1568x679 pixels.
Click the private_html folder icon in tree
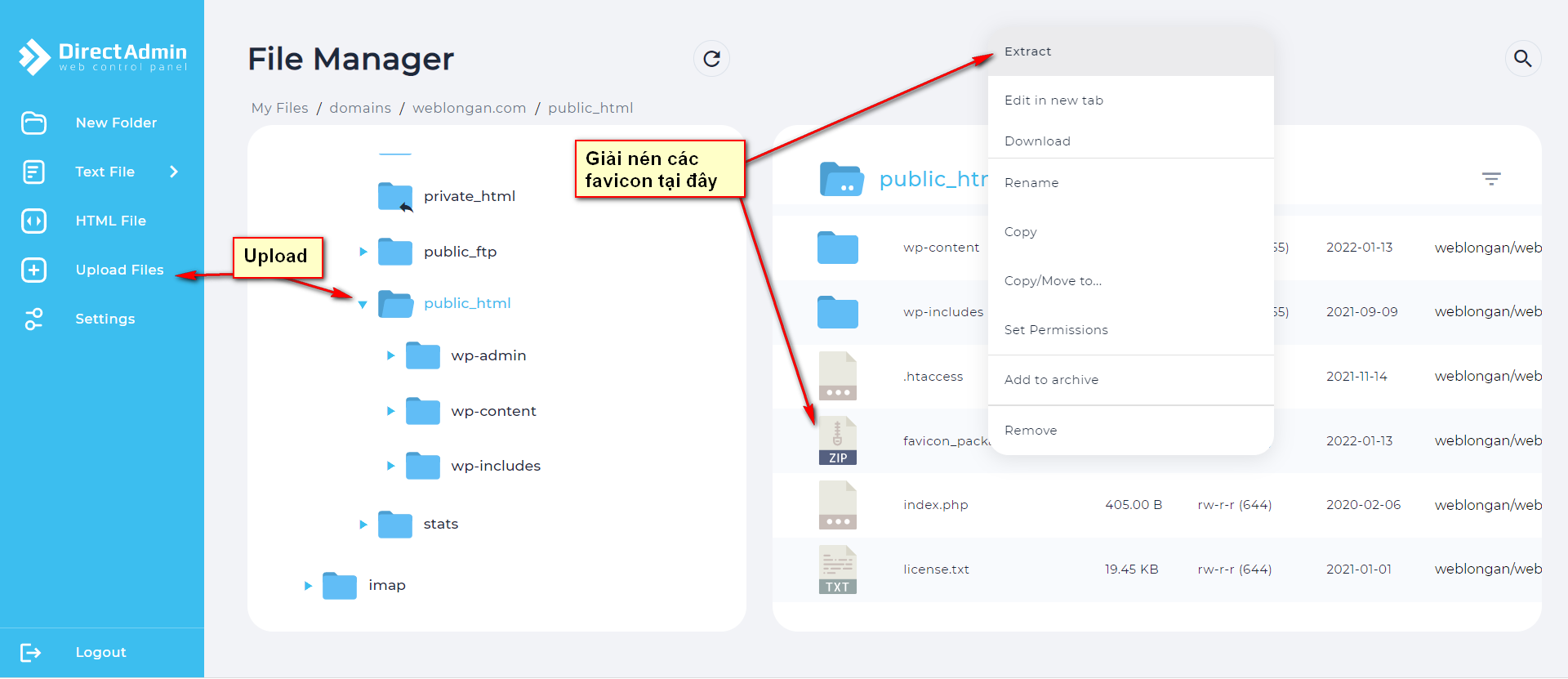395,197
